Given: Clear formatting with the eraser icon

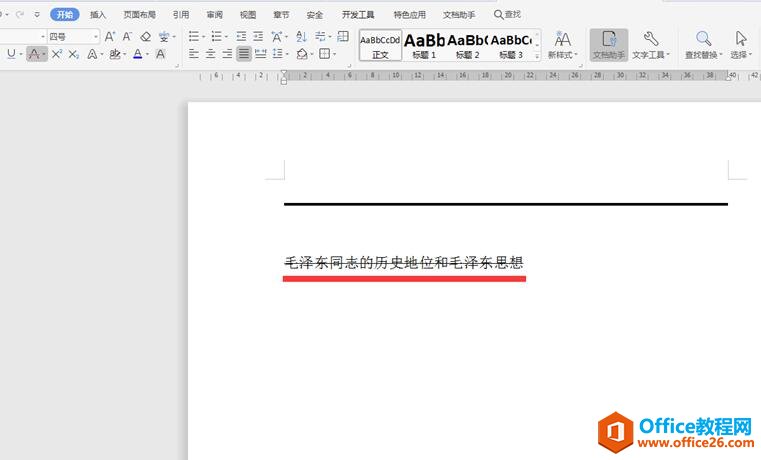Looking at the screenshot, I should 145,36.
